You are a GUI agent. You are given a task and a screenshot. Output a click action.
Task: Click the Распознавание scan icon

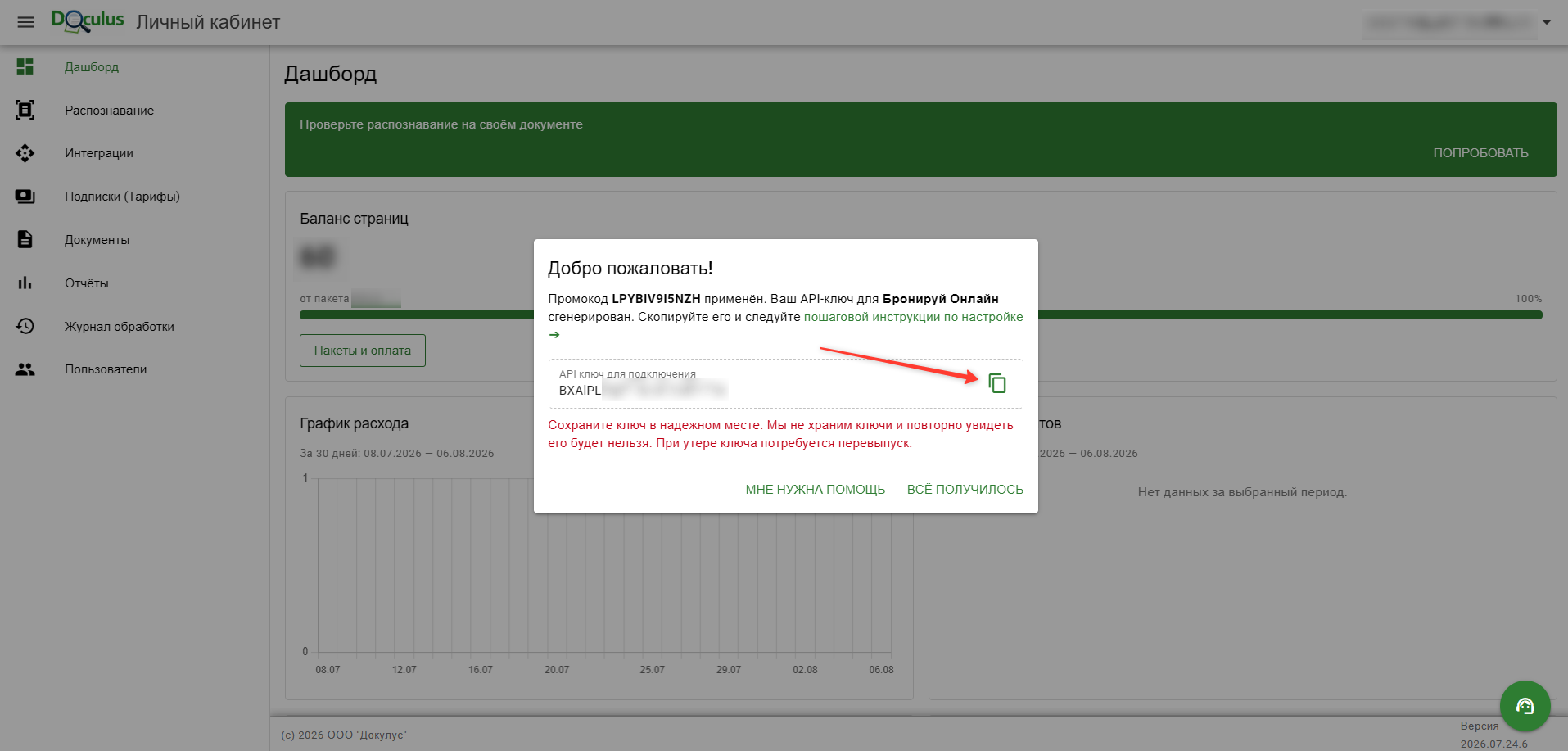(25, 110)
